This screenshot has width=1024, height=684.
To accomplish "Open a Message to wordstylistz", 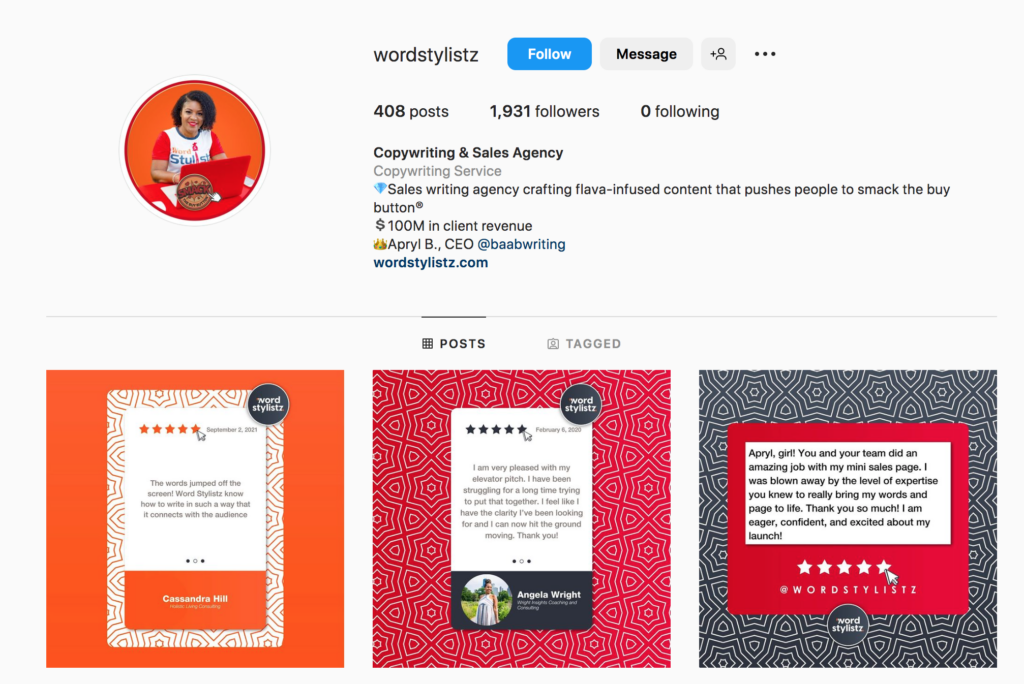I will click(x=646, y=54).
